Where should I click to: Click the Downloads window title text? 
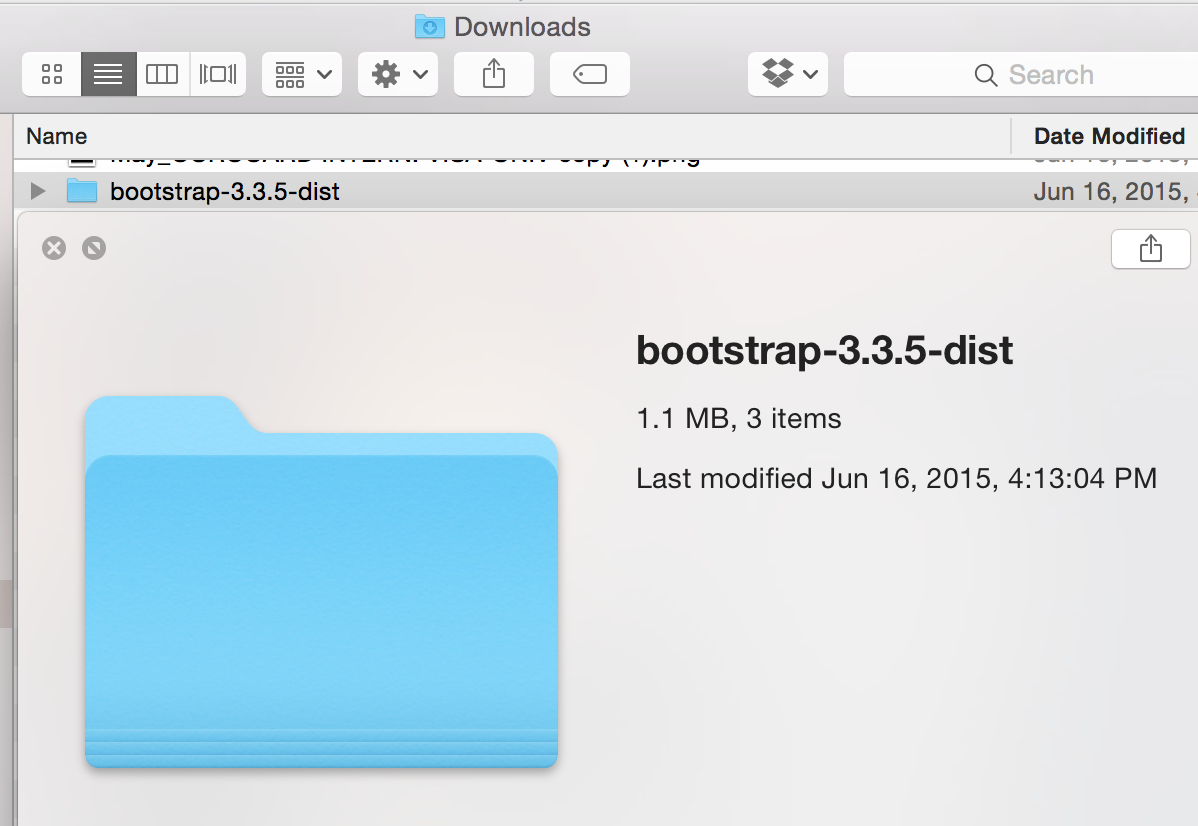click(523, 27)
